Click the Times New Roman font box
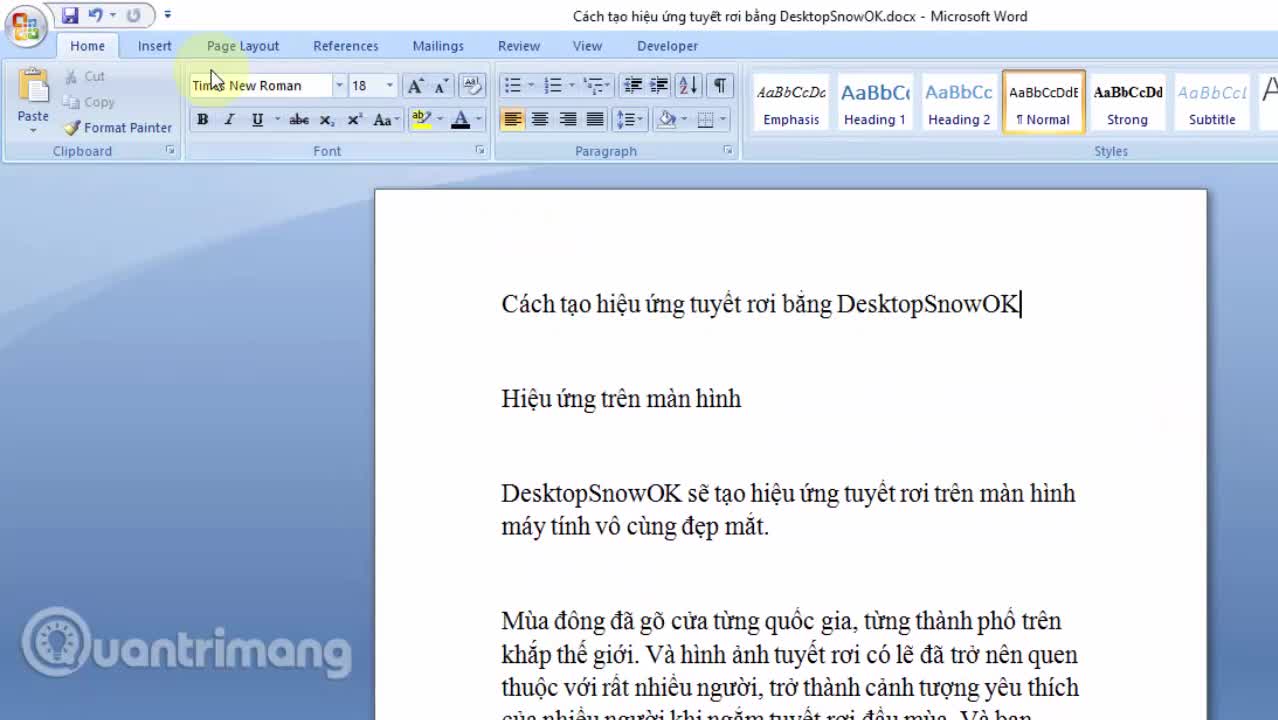The height and width of the screenshot is (720, 1278). pyautogui.click(x=260, y=85)
